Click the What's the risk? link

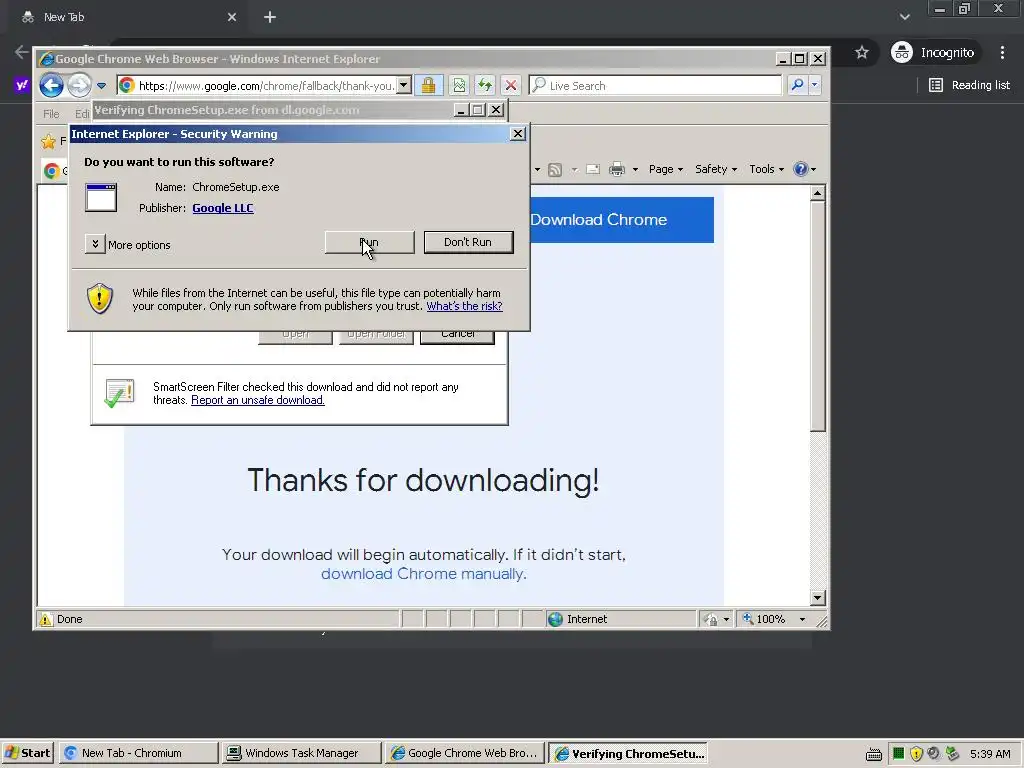coord(464,306)
